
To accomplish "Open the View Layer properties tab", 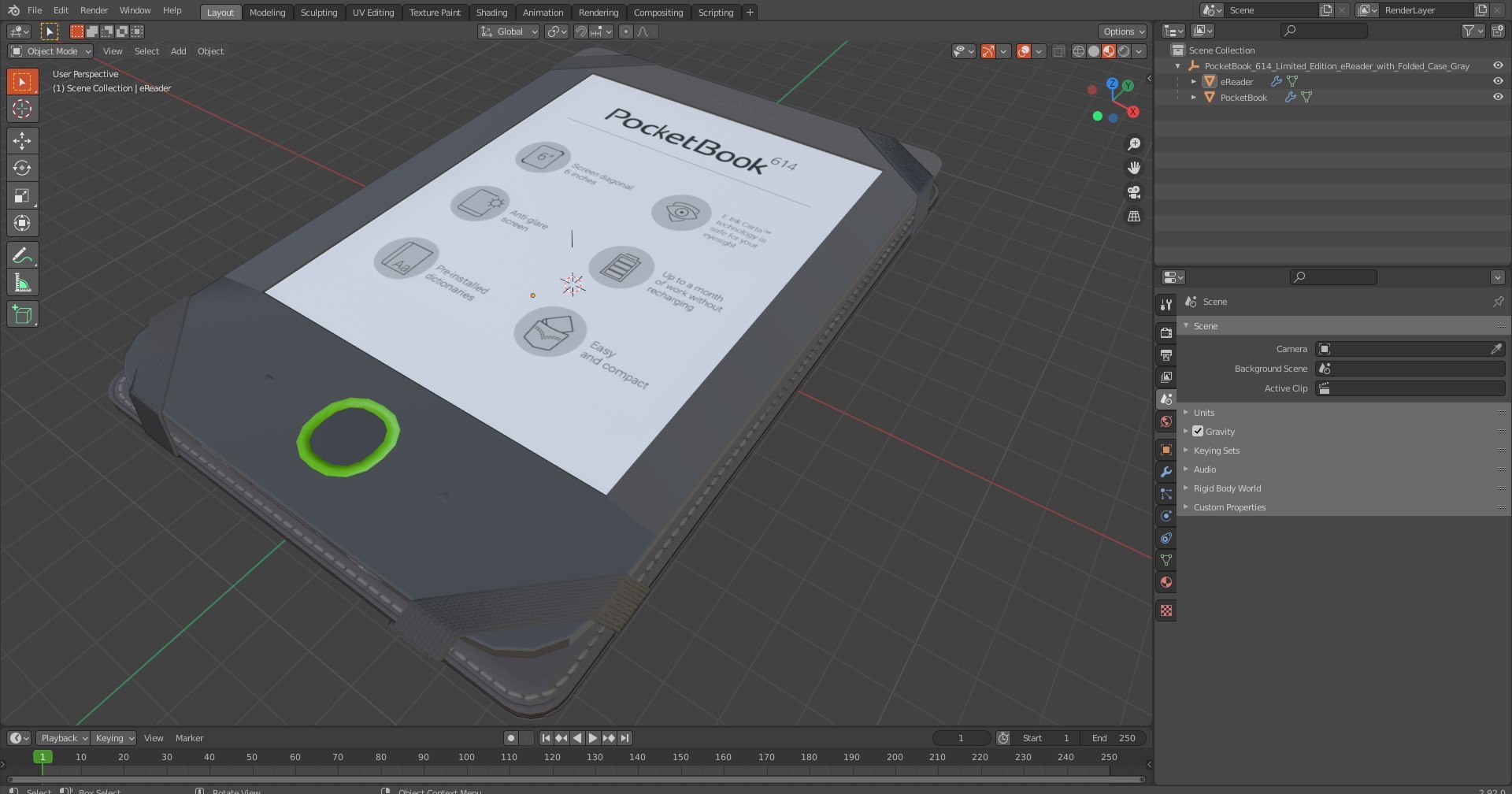I will (x=1166, y=377).
